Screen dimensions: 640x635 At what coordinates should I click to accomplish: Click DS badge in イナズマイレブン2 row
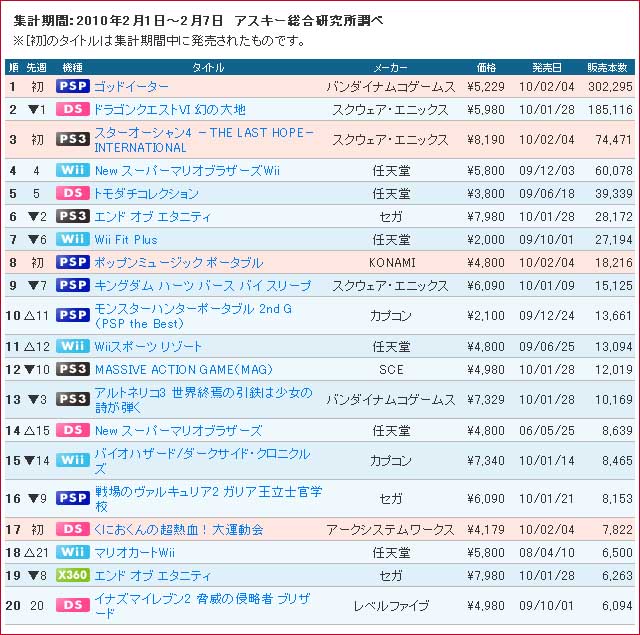(73, 605)
